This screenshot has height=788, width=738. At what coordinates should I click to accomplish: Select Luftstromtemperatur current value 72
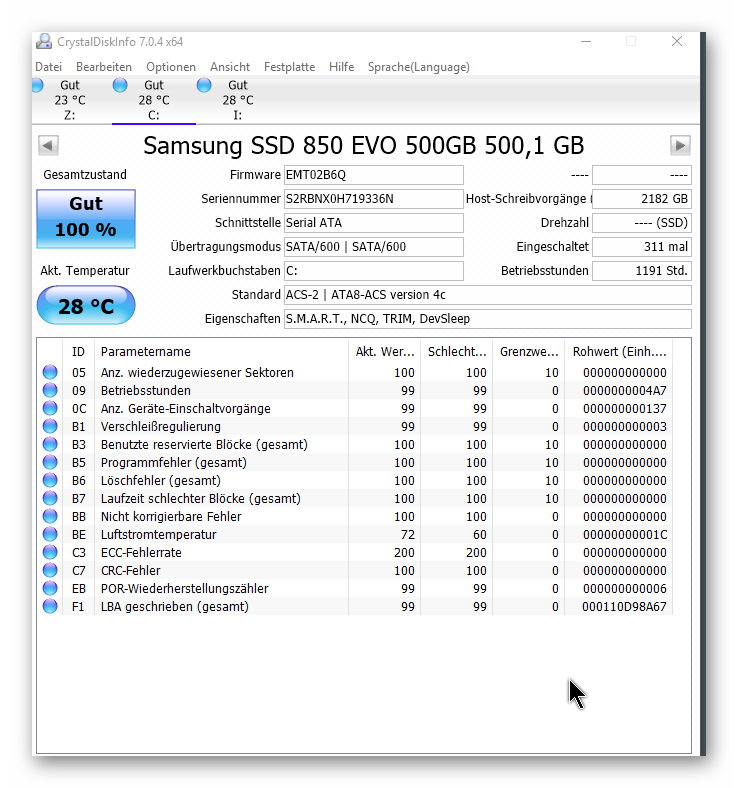click(407, 534)
